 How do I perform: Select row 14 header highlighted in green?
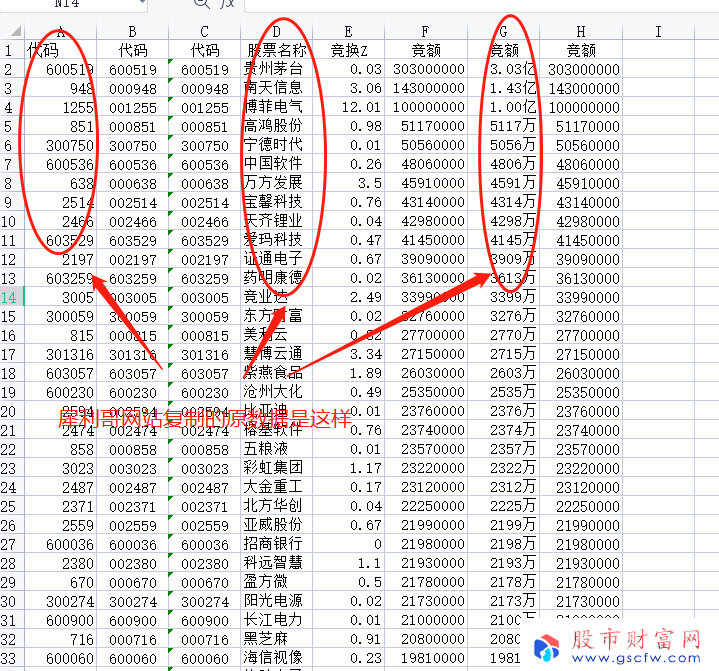pyautogui.click(x=12, y=297)
